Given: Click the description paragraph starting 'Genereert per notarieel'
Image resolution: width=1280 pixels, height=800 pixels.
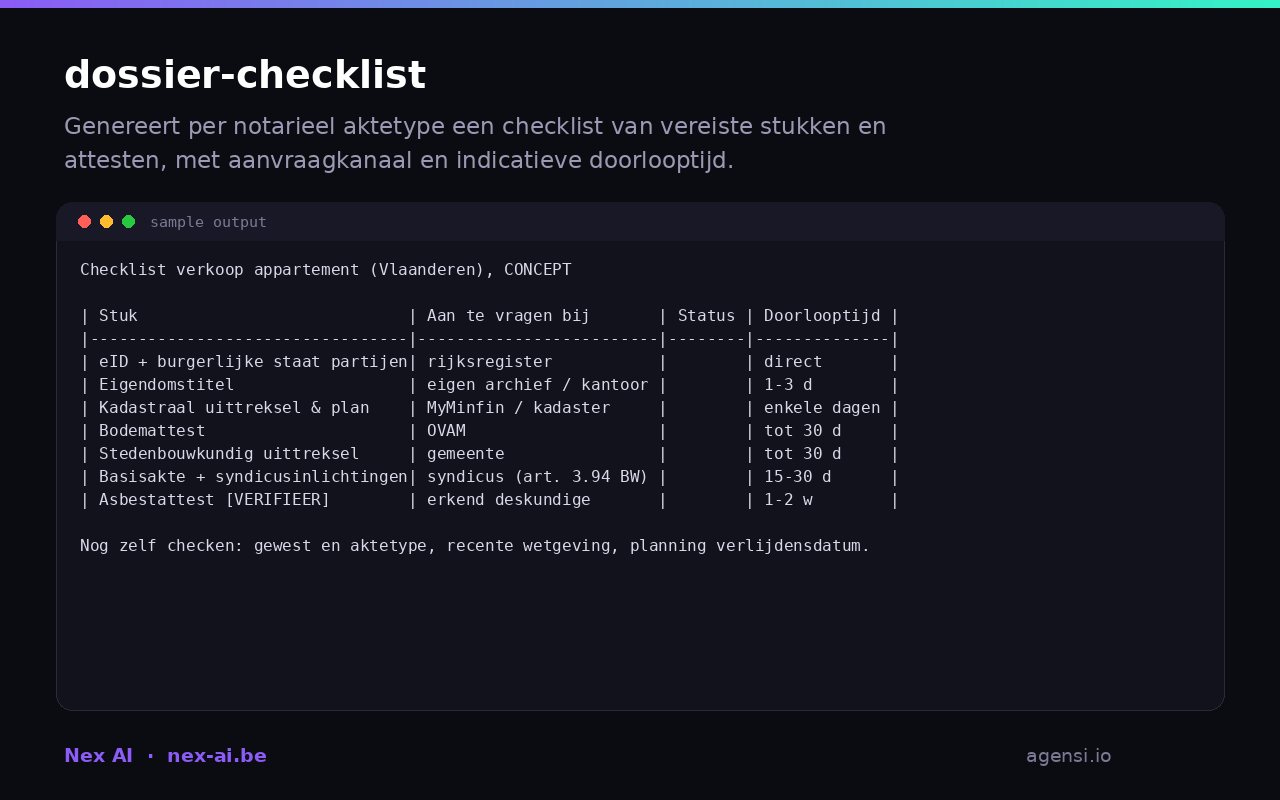Looking at the screenshot, I should pyautogui.click(x=475, y=143).
